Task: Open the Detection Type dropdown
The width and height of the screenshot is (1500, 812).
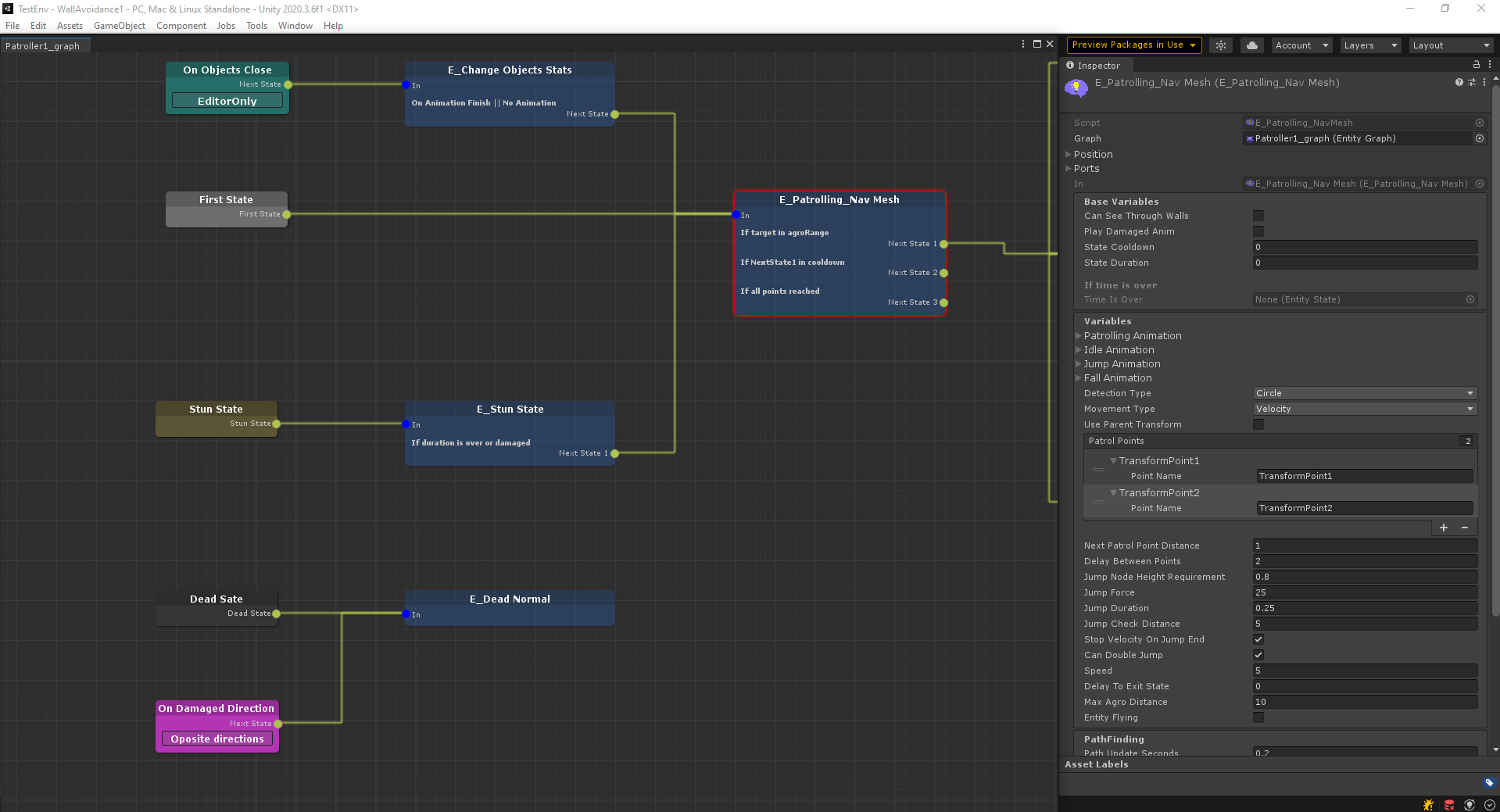Action: point(1364,393)
